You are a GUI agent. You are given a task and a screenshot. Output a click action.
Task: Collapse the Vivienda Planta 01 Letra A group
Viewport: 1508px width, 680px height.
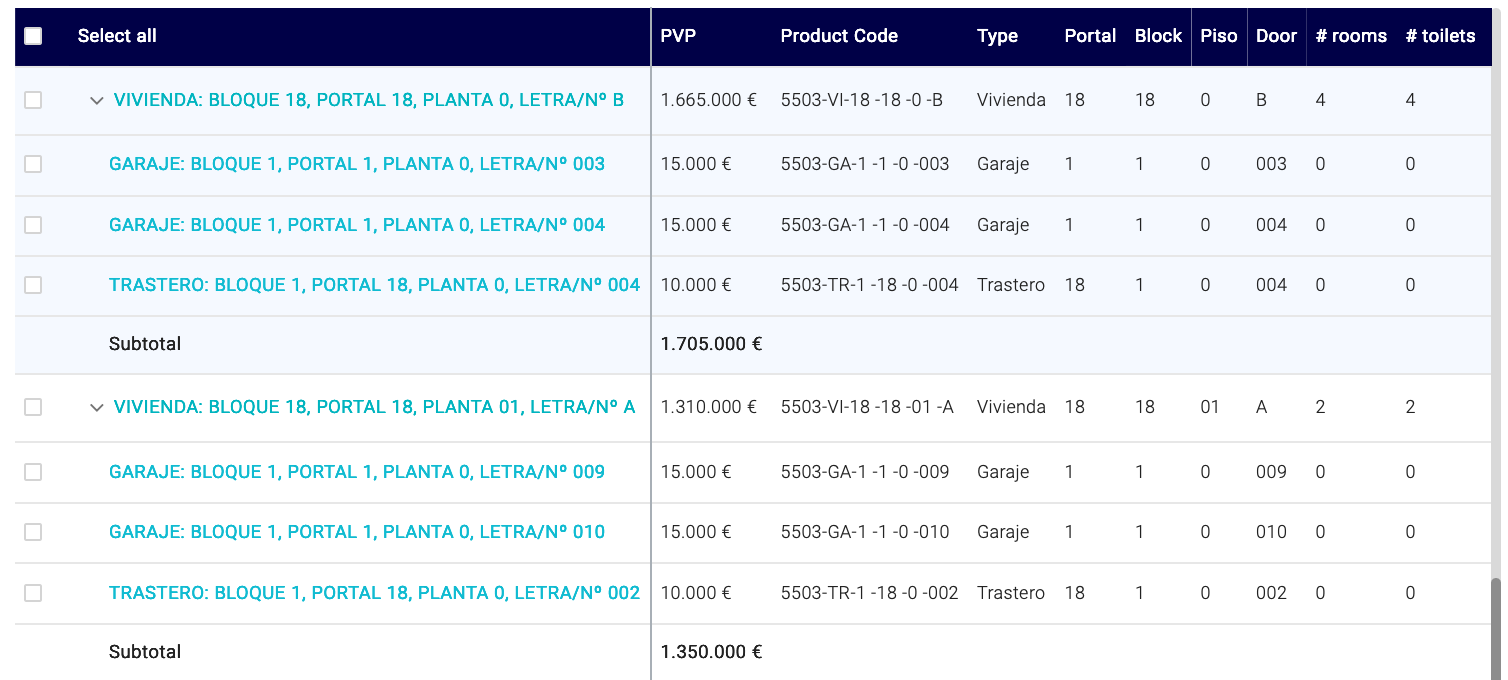point(97,408)
